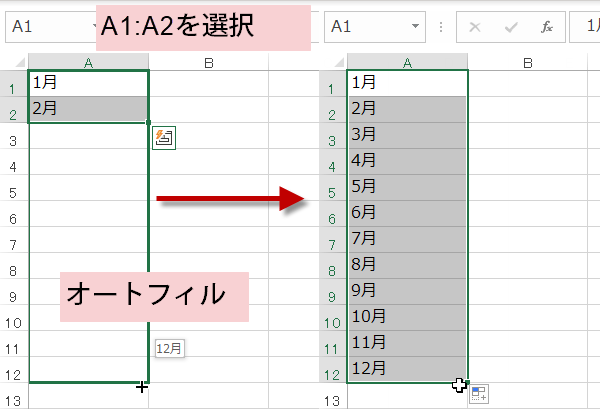600x409 pixels.
Task: Click the Quick Analysis icon beside cell A2
Action: tap(163, 138)
